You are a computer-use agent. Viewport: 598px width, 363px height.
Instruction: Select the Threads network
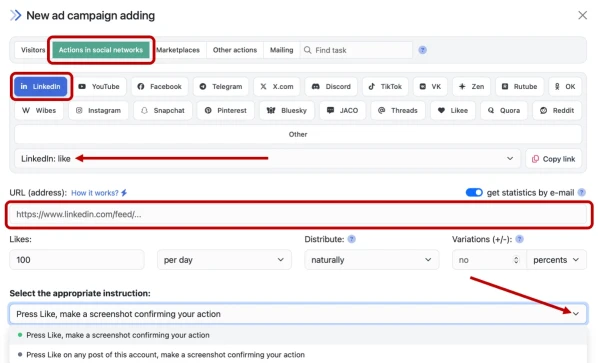pos(398,111)
